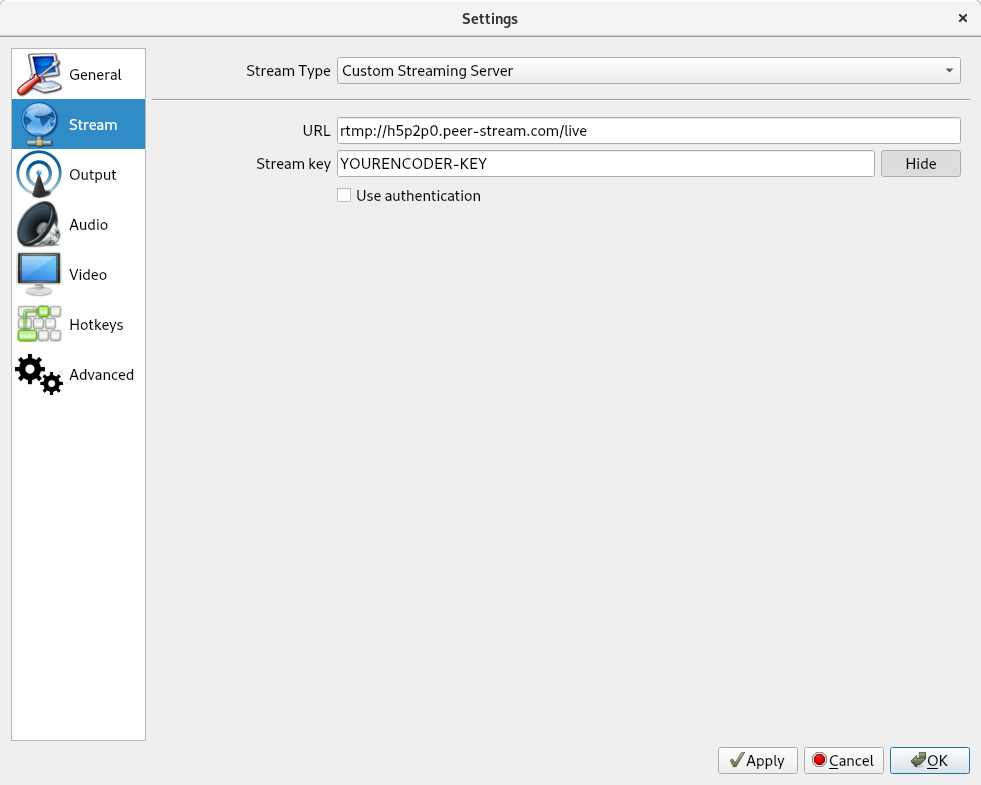This screenshot has width=981, height=785.
Task: Switch to the General settings tab
Action: pyautogui.click(x=97, y=74)
